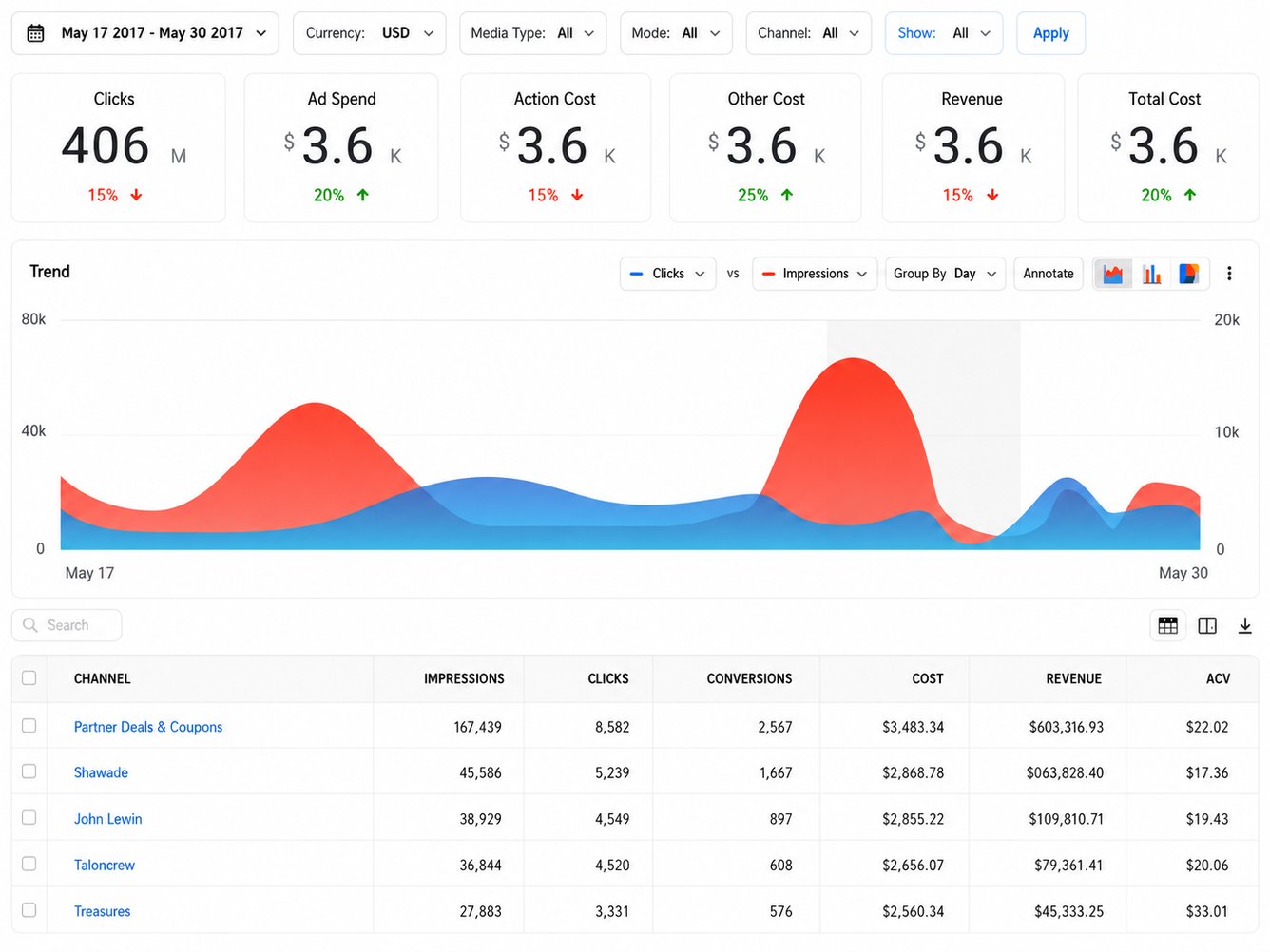Screen dimensions: 1270x952
Task: Check the Partner Deals & Coupons row checkbox
Action: (x=29, y=726)
